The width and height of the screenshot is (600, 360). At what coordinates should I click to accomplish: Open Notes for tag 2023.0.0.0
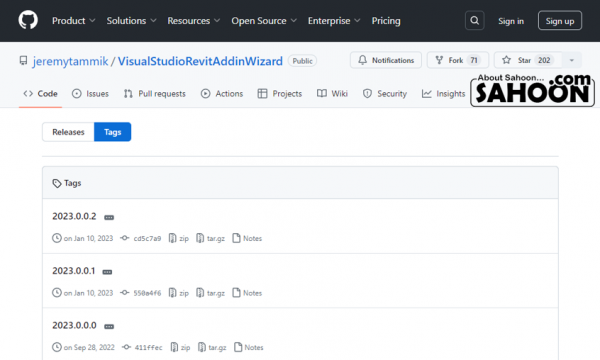(249, 347)
